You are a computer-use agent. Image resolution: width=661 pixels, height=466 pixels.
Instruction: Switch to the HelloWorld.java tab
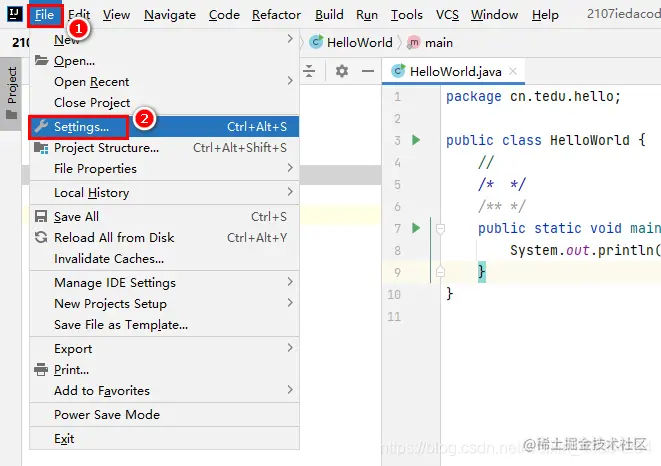454,71
